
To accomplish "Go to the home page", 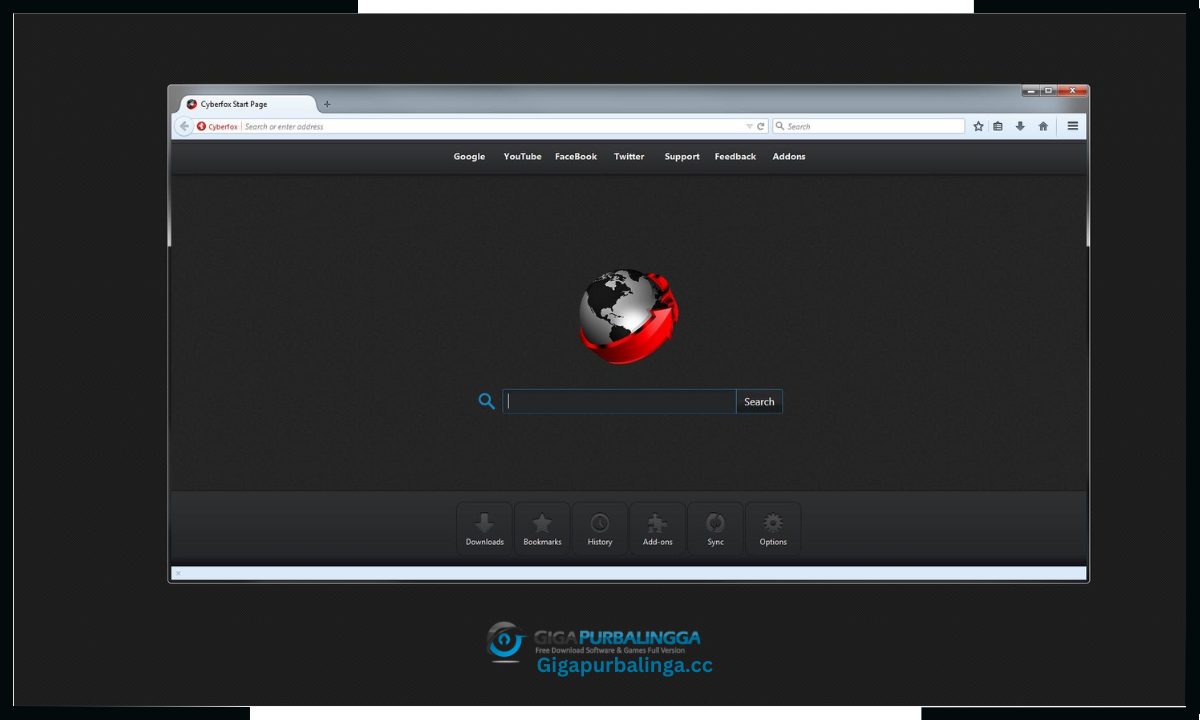I will tap(1043, 126).
